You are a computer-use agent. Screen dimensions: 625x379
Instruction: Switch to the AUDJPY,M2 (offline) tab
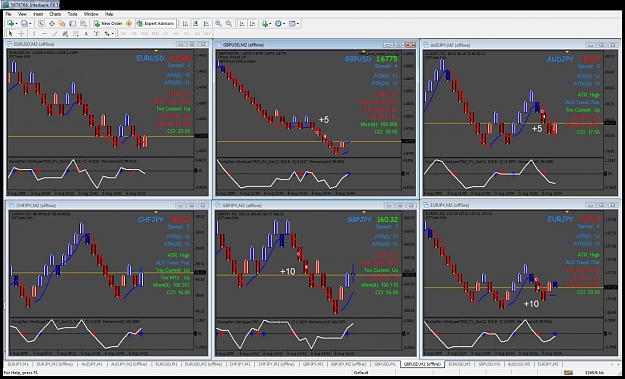coord(129,364)
